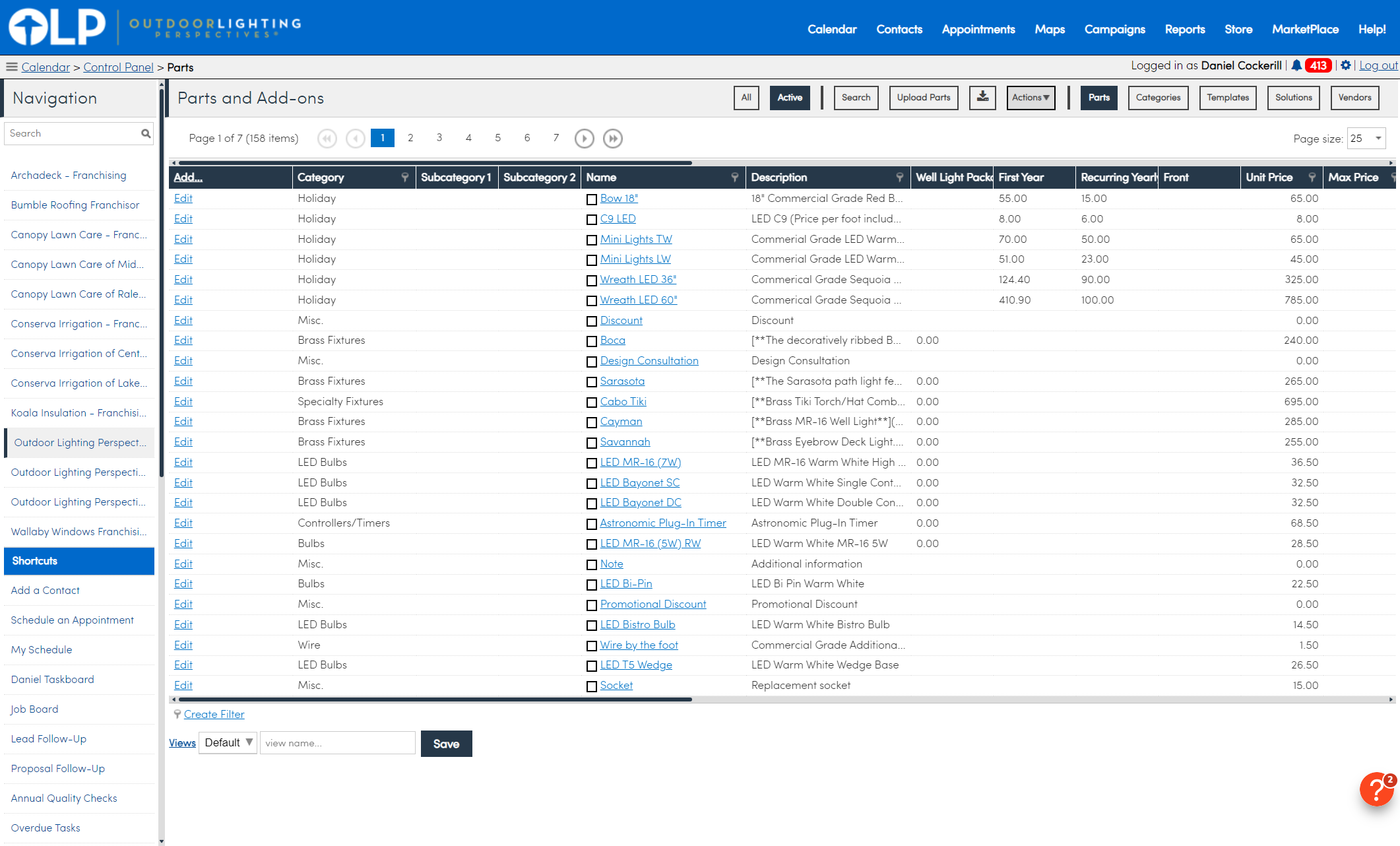The width and height of the screenshot is (1400, 846).
Task: Click the Description column filter icon
Action: 900,177
